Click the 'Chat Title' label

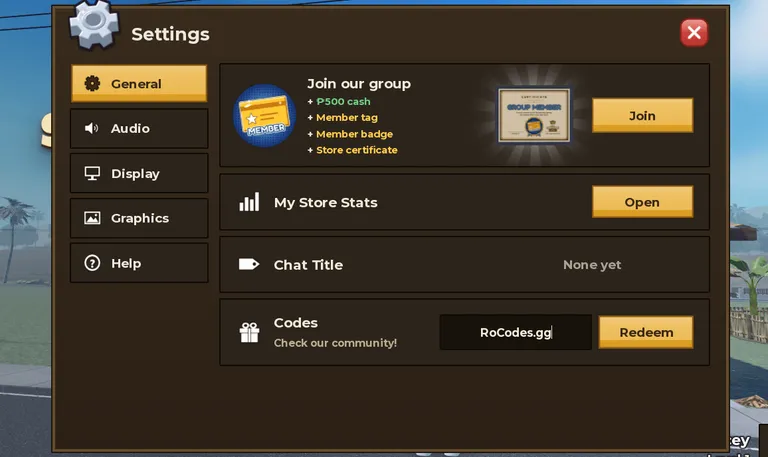coord(309,265)
